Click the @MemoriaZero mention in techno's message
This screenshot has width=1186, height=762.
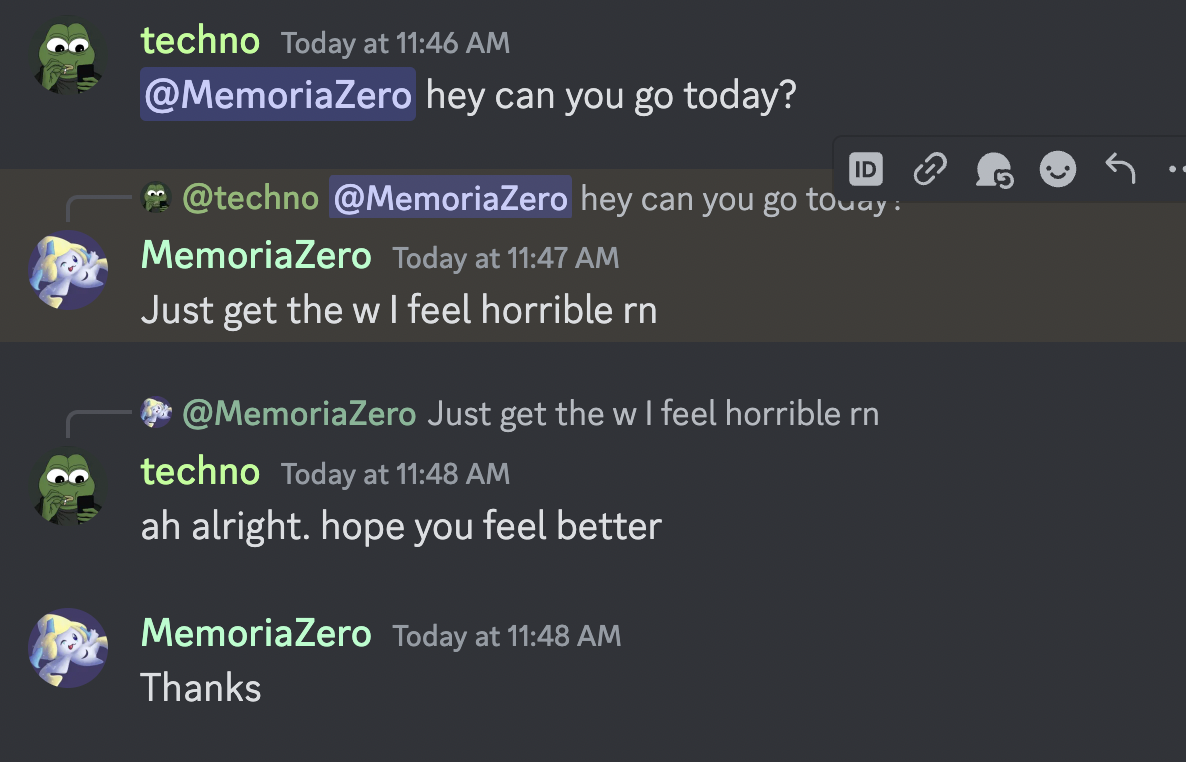[x=277, y=94]
